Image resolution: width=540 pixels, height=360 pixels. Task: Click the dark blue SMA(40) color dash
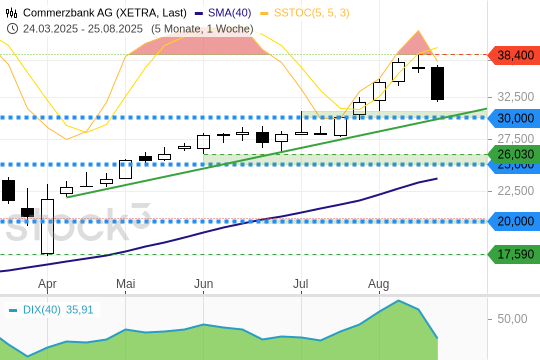point(199,13)
